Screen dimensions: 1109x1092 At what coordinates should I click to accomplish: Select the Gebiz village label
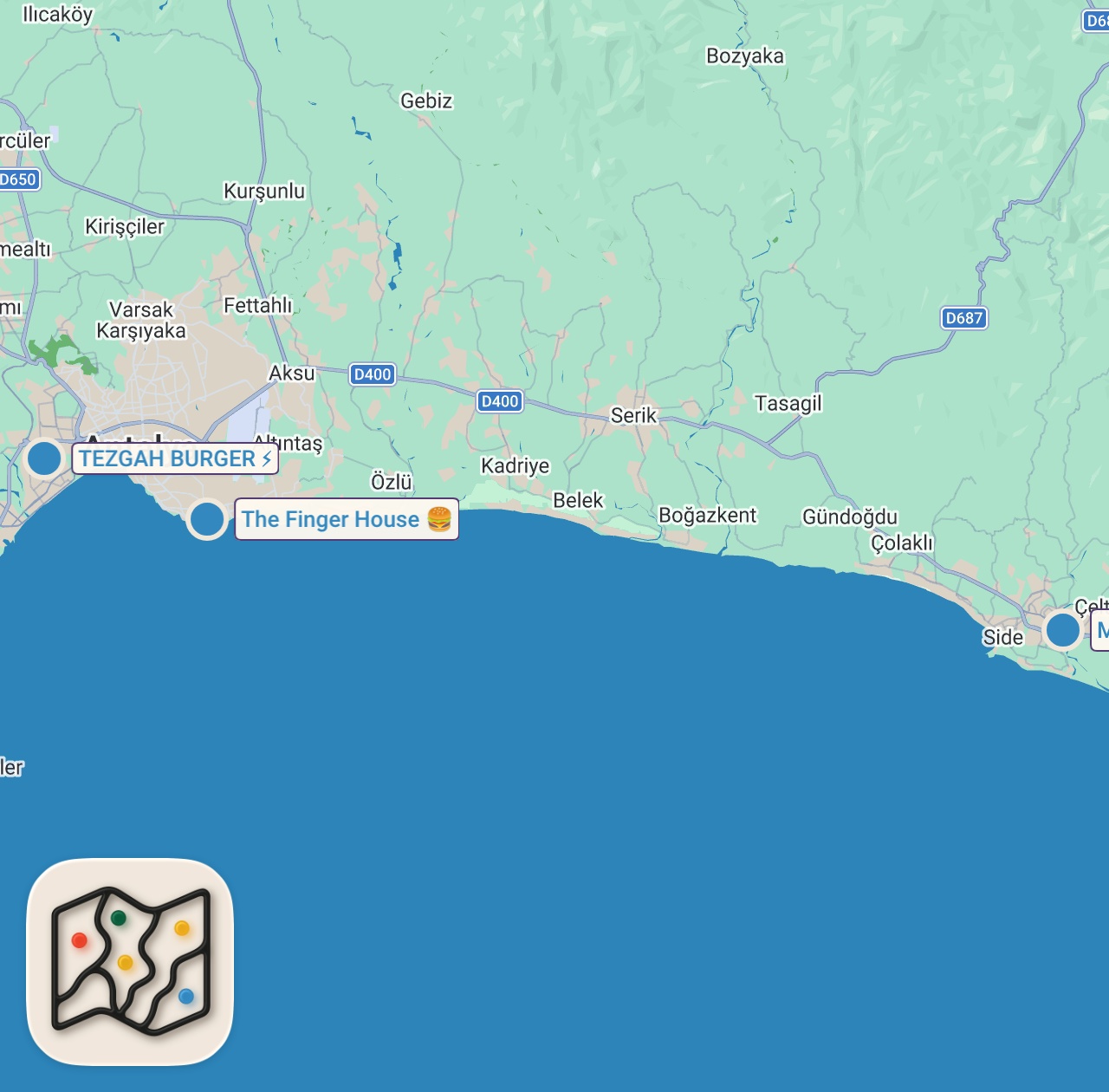(426, 101)
